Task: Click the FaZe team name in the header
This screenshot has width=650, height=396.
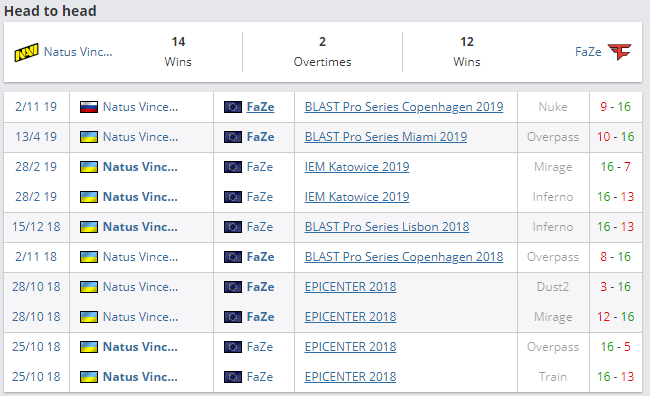Action: coord(588,52)
